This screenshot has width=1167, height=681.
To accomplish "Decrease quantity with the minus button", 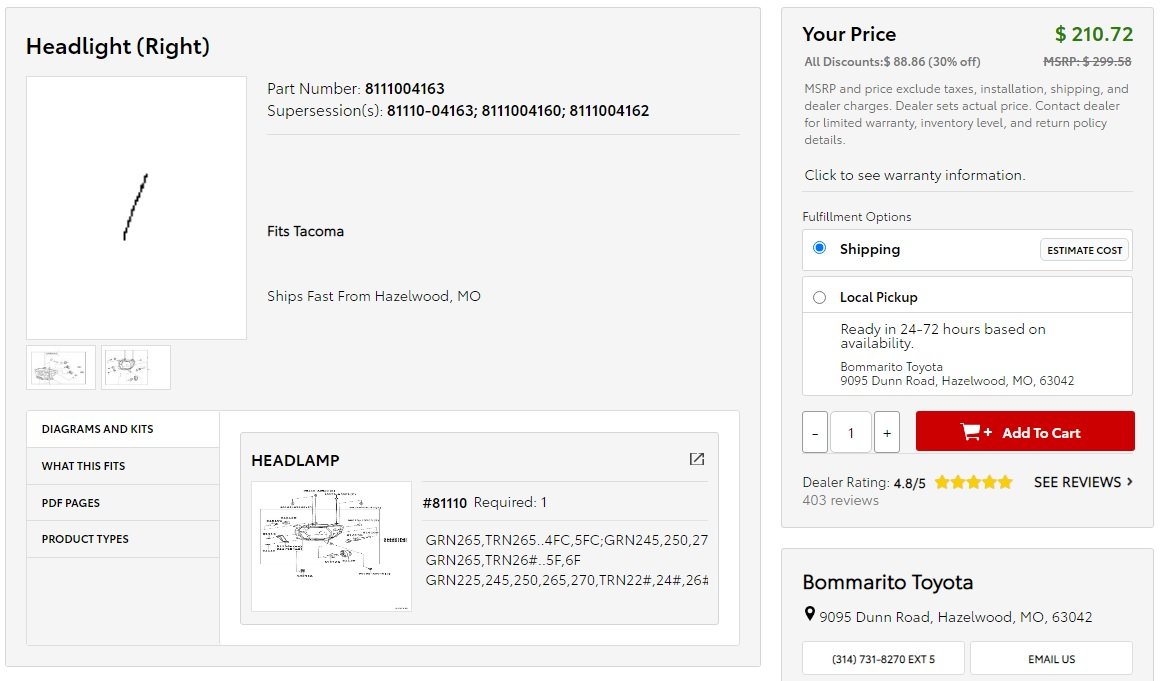I will point(815,432).
